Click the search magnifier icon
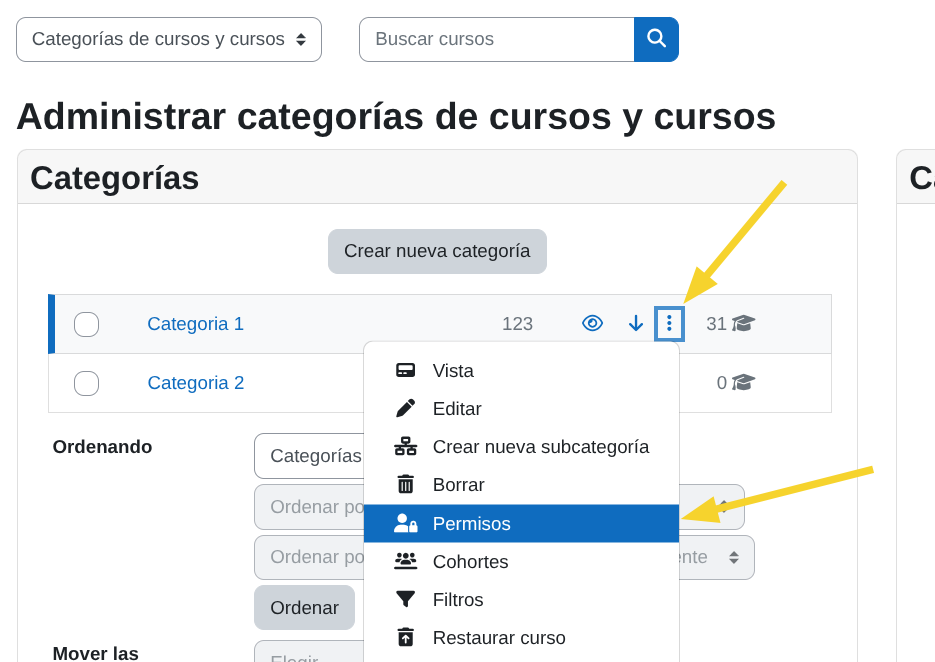Screen dimensions: 935x662 pyautogui.click(x=656, y=39)
